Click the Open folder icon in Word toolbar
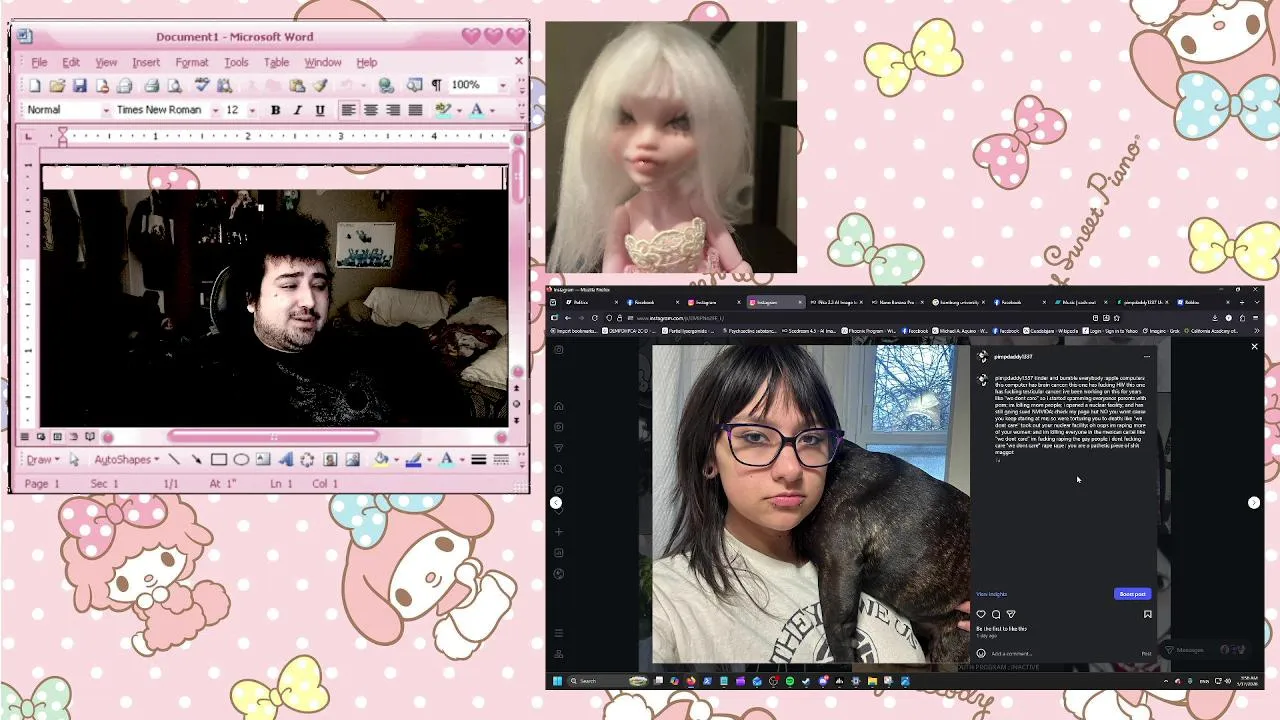The height and width of the screenshot is (720, 1280). pos(57,86)
